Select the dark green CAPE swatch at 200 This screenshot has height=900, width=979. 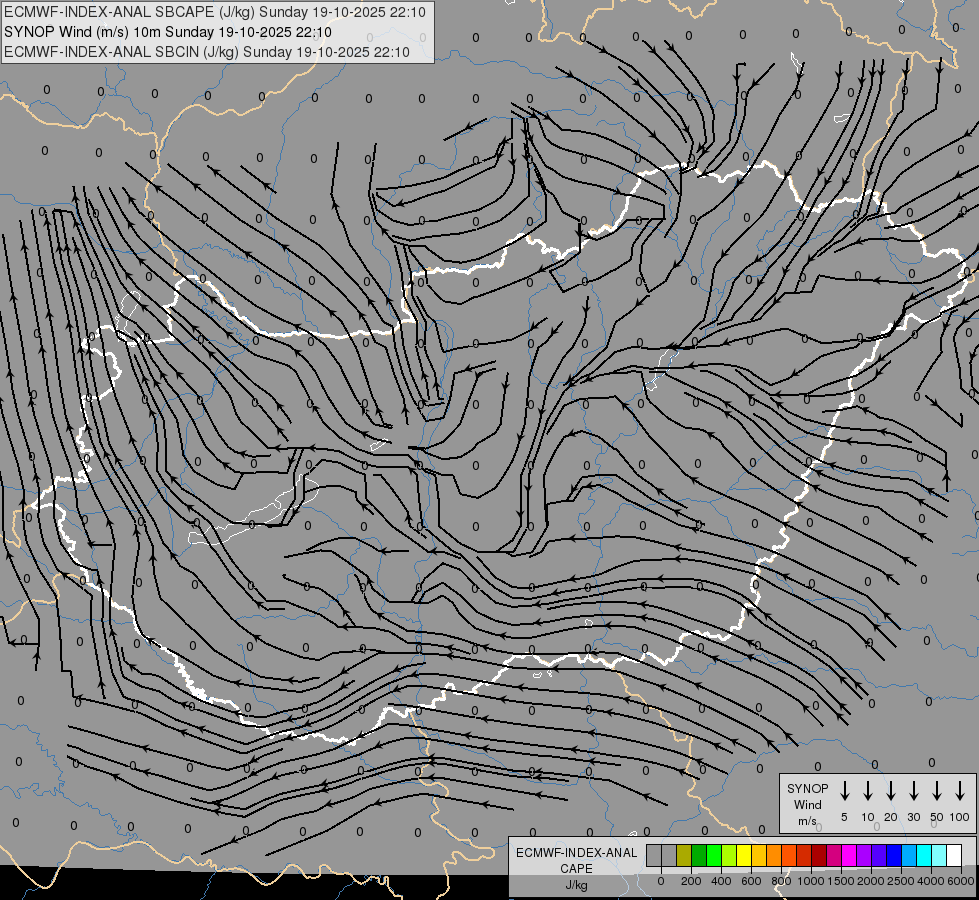[699, 855]
